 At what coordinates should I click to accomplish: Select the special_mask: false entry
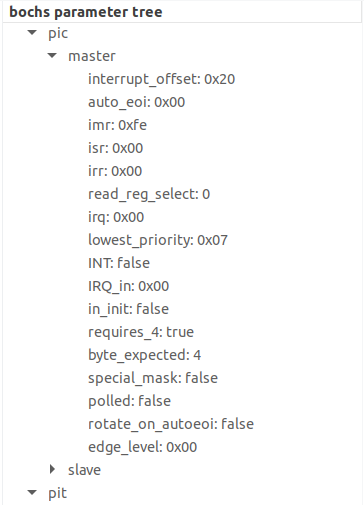click(x=153, y=378)
